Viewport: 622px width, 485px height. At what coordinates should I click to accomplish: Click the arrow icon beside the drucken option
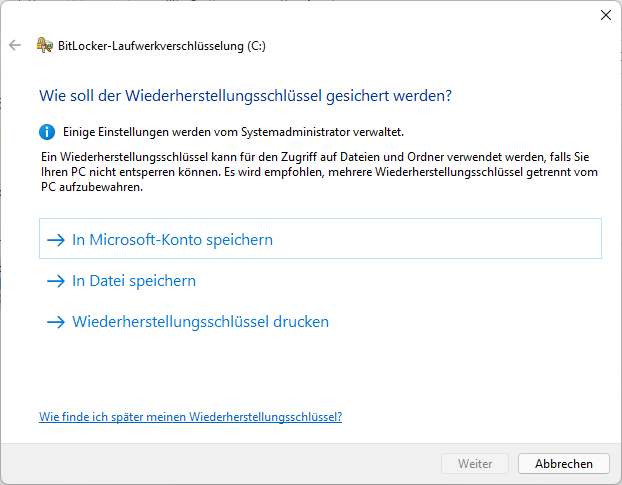56,322
